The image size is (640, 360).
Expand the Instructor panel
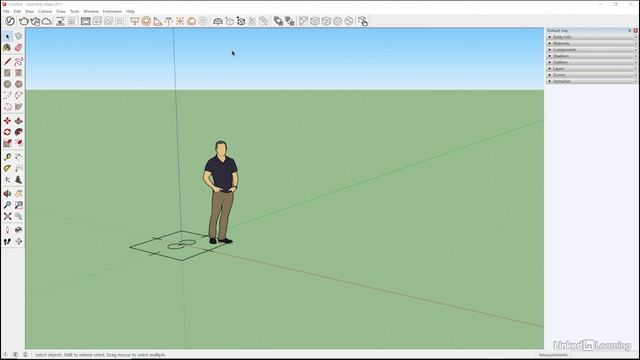click(x=591, y=81)
